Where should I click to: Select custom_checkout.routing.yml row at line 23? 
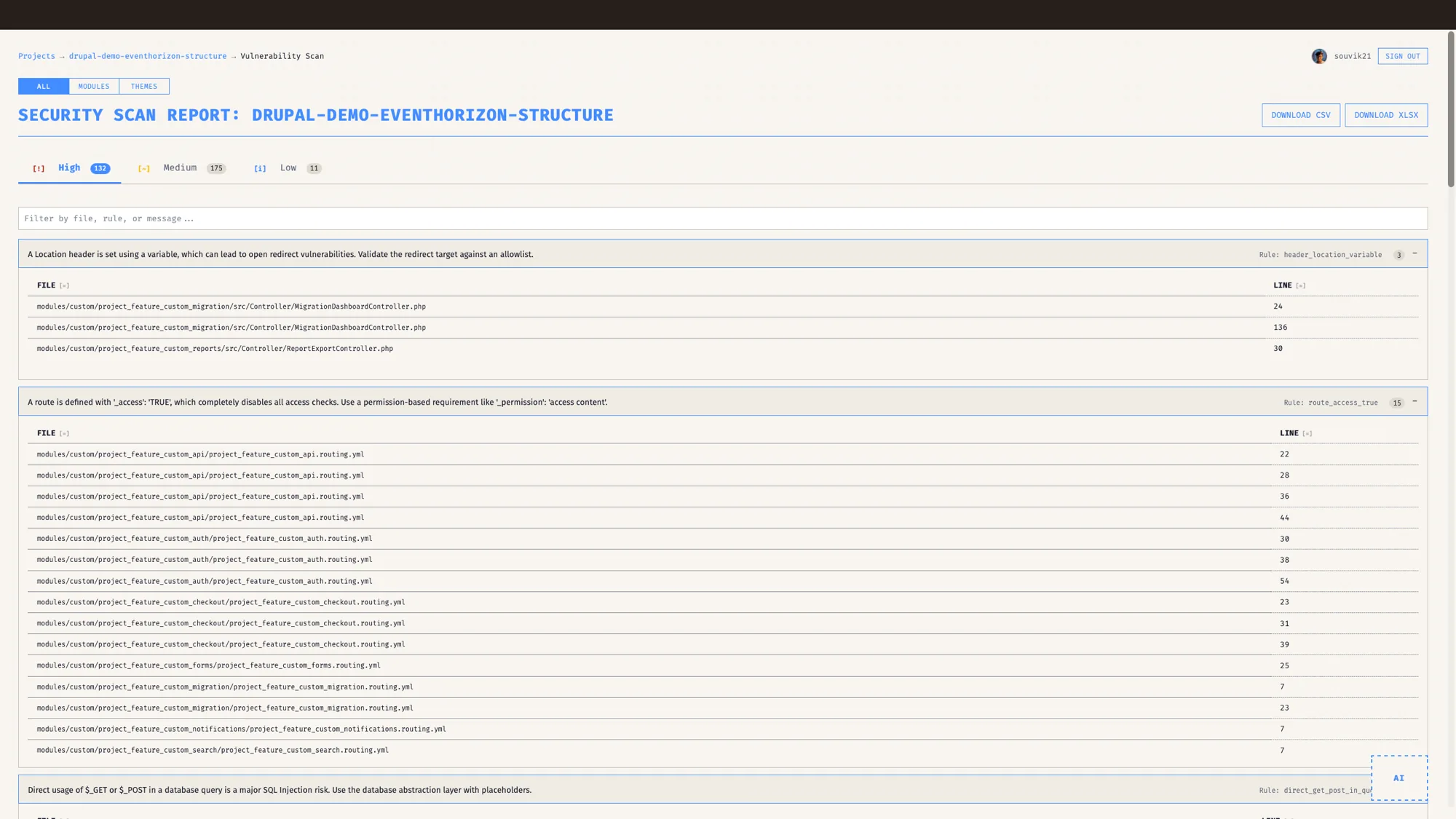coord(723,602)
